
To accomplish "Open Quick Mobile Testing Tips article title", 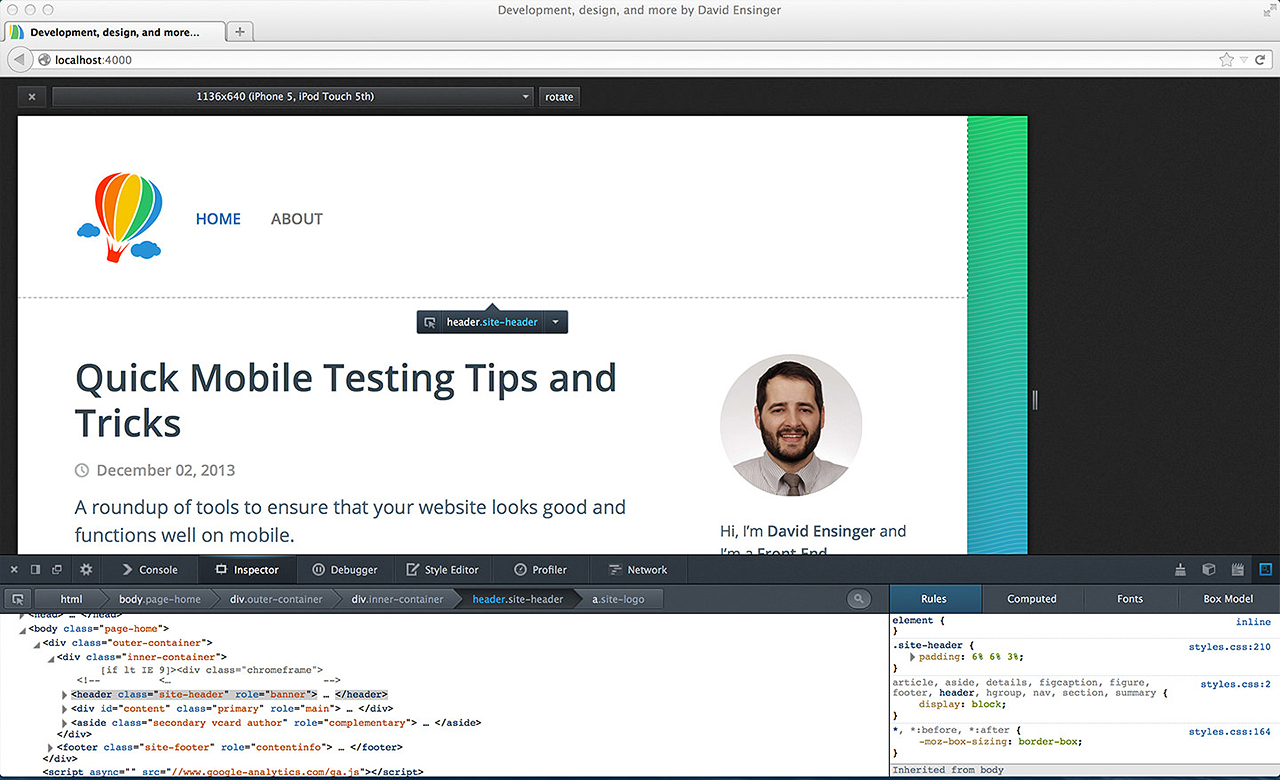I will [346, 400].
